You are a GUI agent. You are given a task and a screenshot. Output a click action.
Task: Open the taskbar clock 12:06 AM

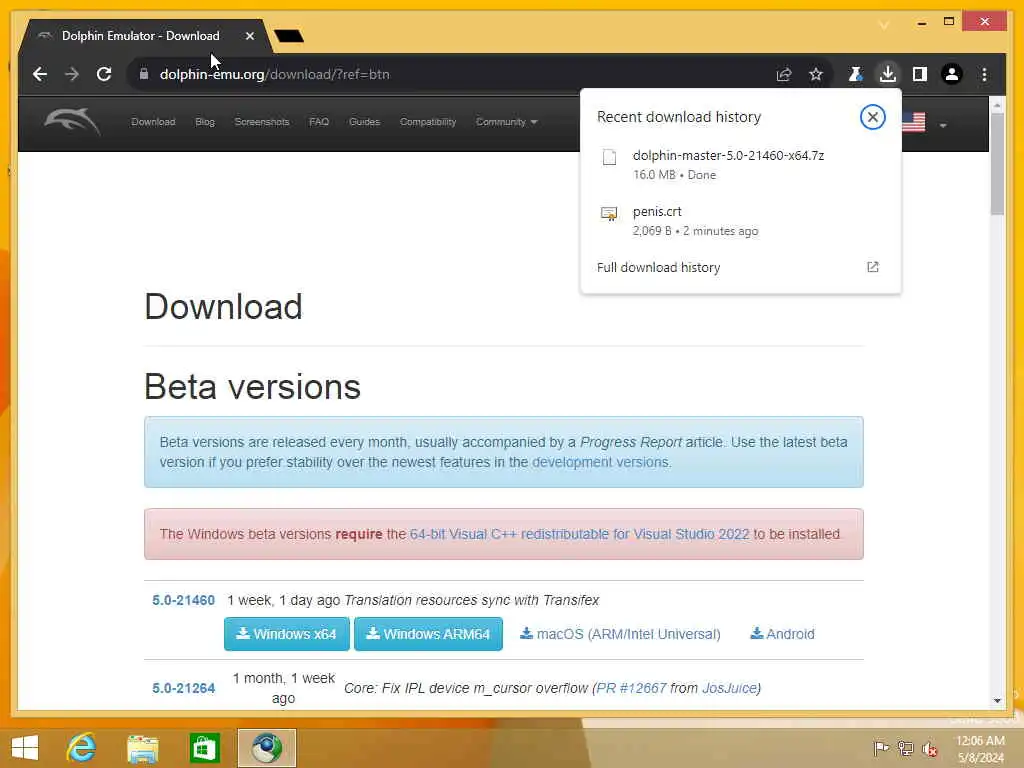pos(980,749)
